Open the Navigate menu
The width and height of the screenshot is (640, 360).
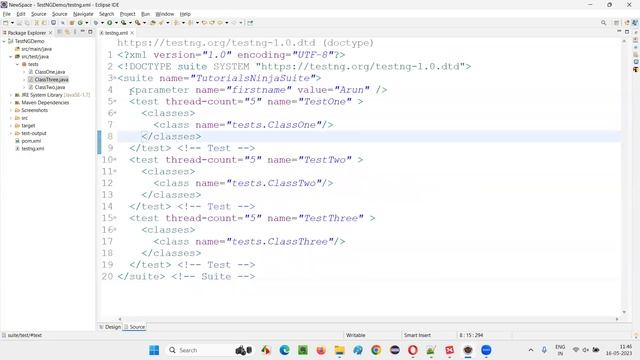coord(83,14)
